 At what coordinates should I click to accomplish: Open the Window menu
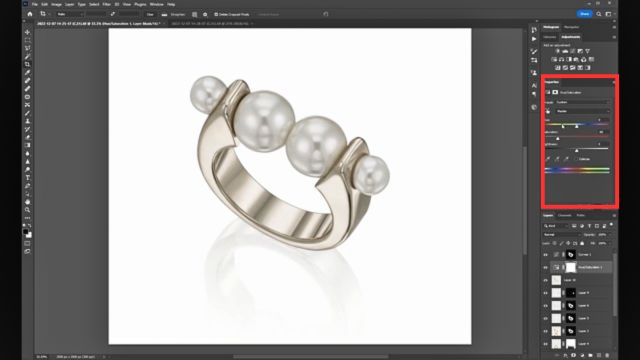[156, 4]
